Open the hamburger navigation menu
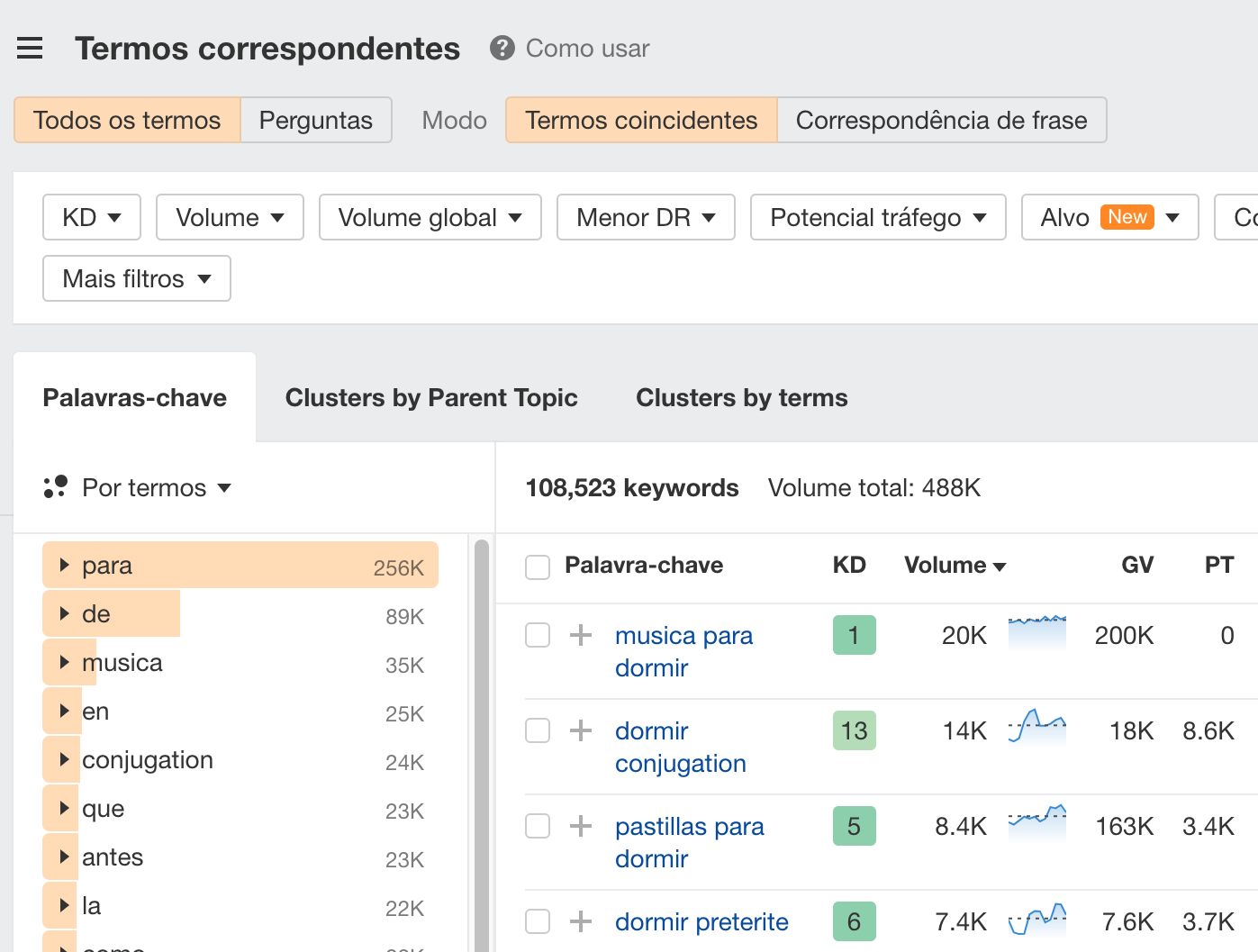This screenshot has height=952, width=1258. tap(30, 49)
